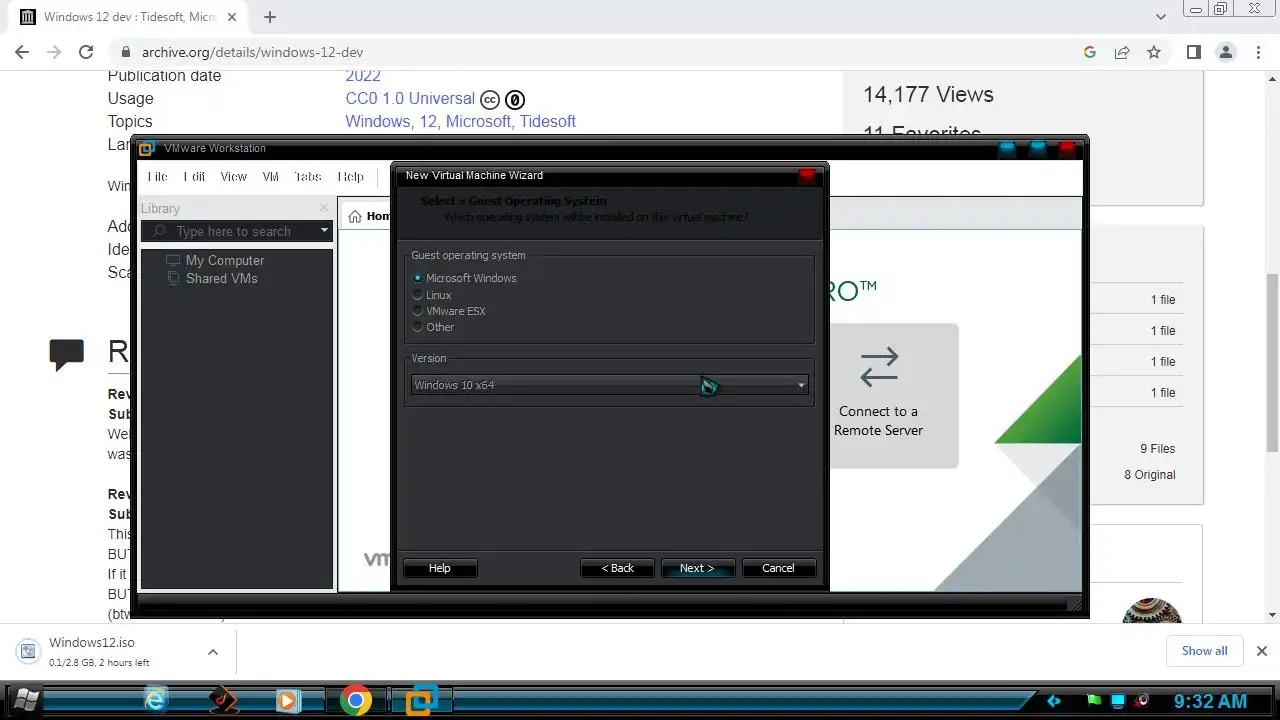Image resolution: width=1280 pixels, height=720 pixels.
Task: Open the Microsoft topic link
Action: click(478, 121)
